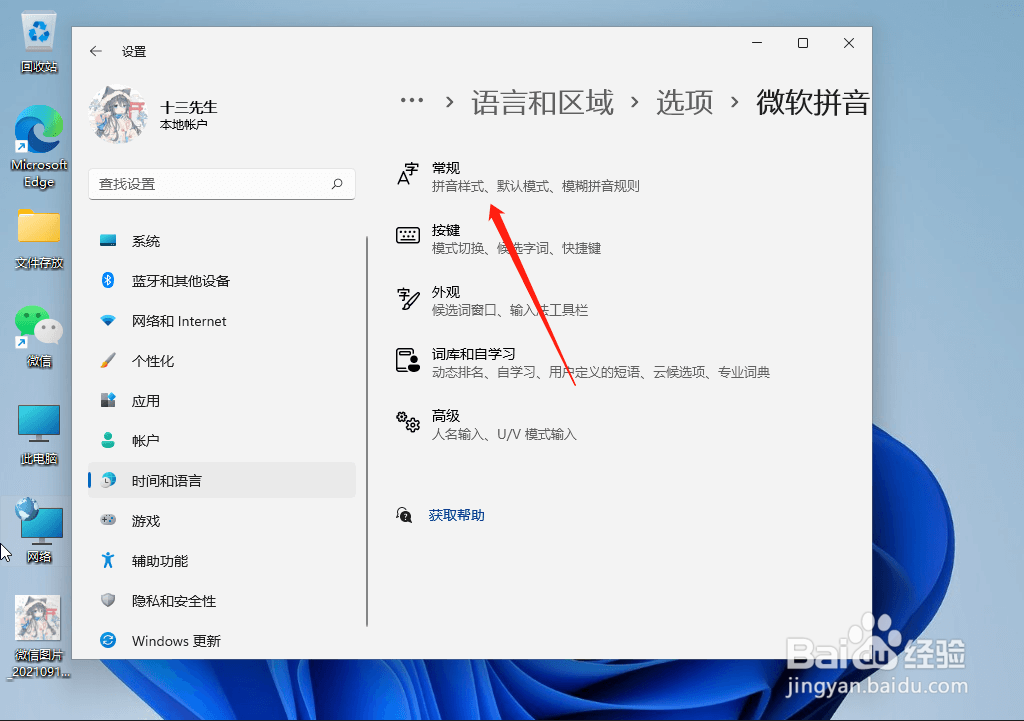Screen dimensions: 1024x721
Task: Click 网络和 Internet label in sidebar
Action: (179, 321)
